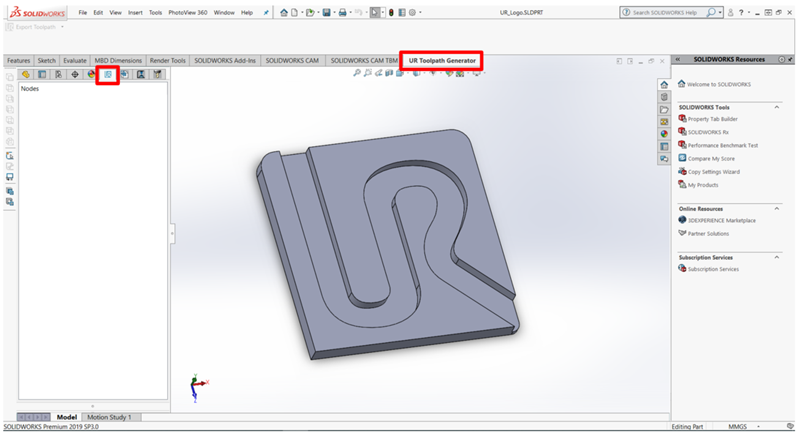
Task: Open the DimXpertManager crosshair tab icon
Action: (75, 74)
